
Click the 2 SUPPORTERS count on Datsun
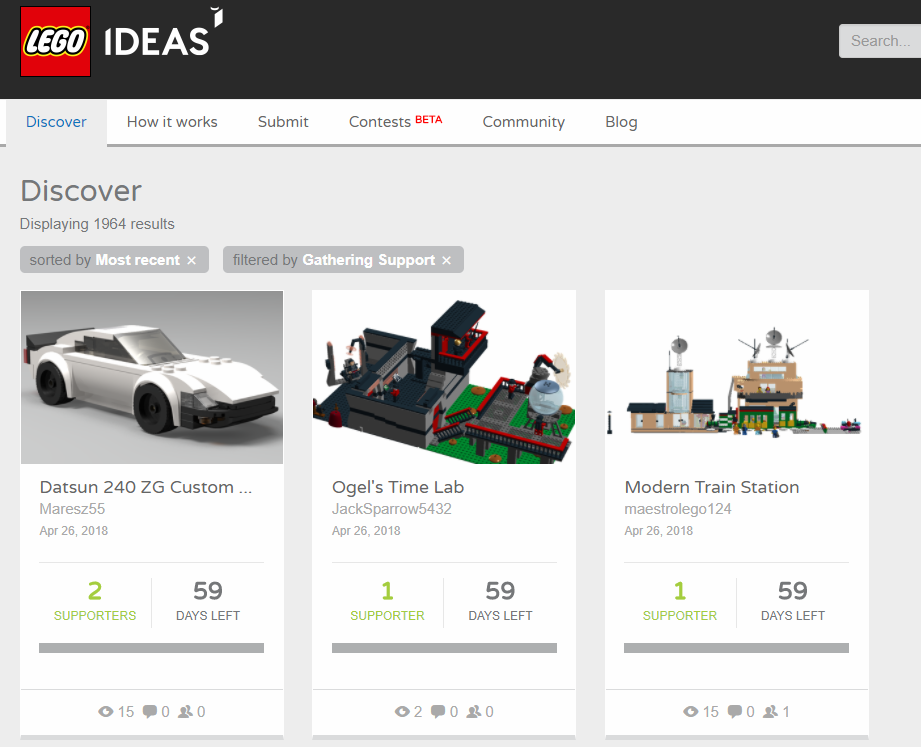[x=95, y=602]
